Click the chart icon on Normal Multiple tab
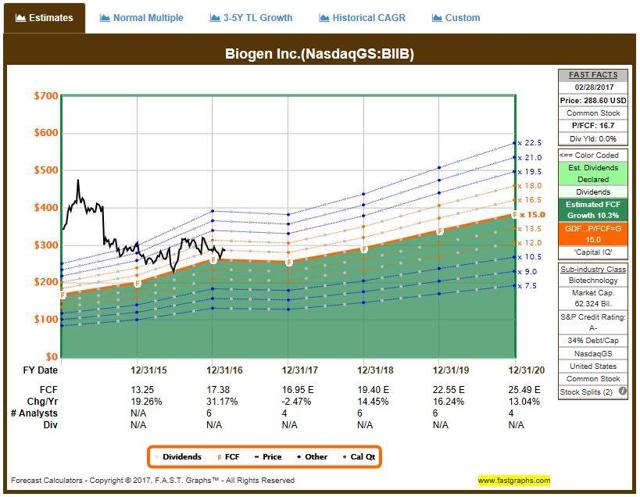 (104, 18)
